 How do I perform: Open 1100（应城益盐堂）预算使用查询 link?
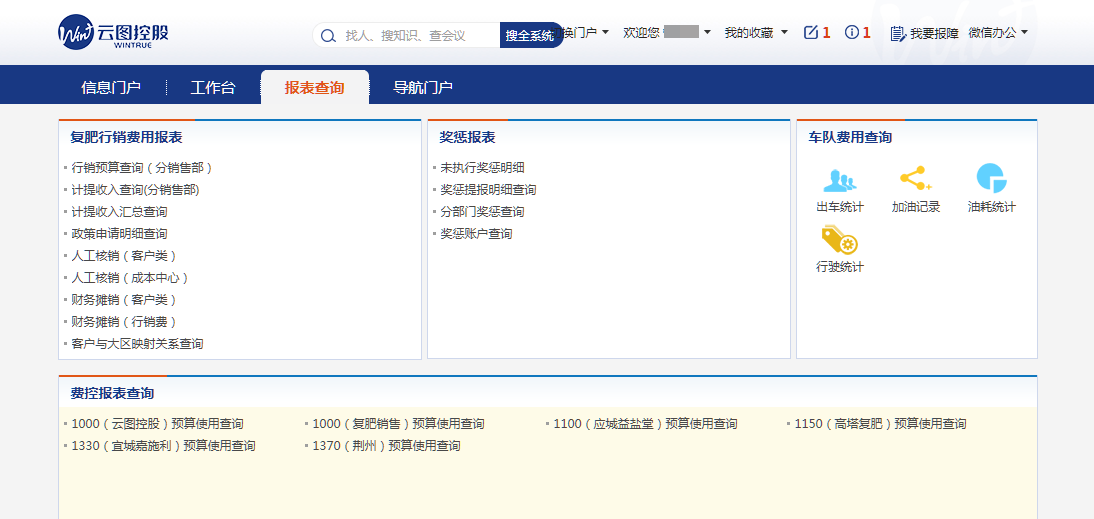[x=645, y=424]
